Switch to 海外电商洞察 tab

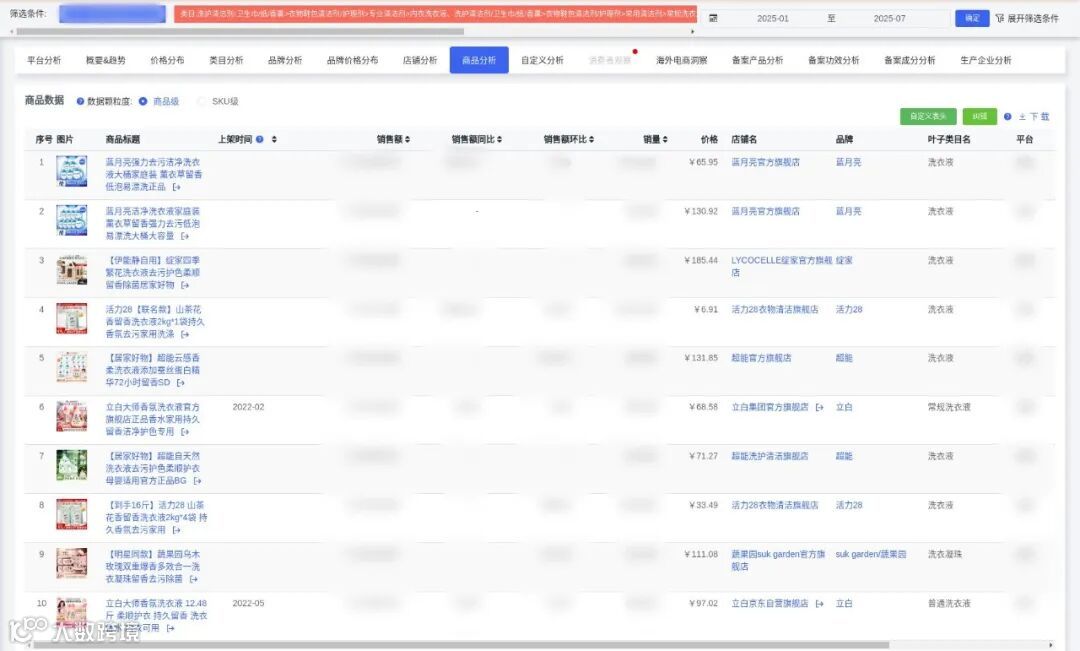[682, 61]
